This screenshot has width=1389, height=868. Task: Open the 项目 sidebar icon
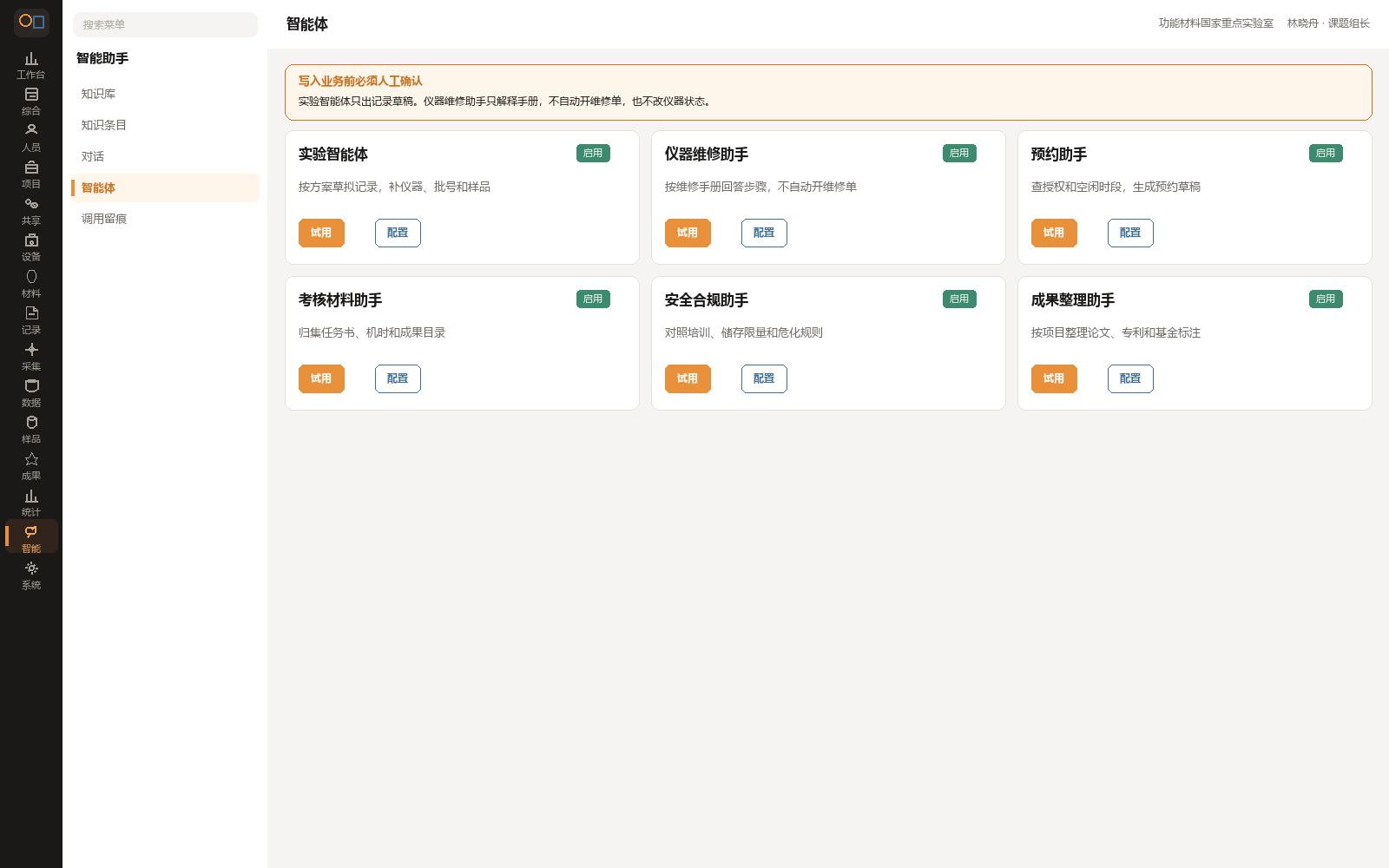coord(31,174)
